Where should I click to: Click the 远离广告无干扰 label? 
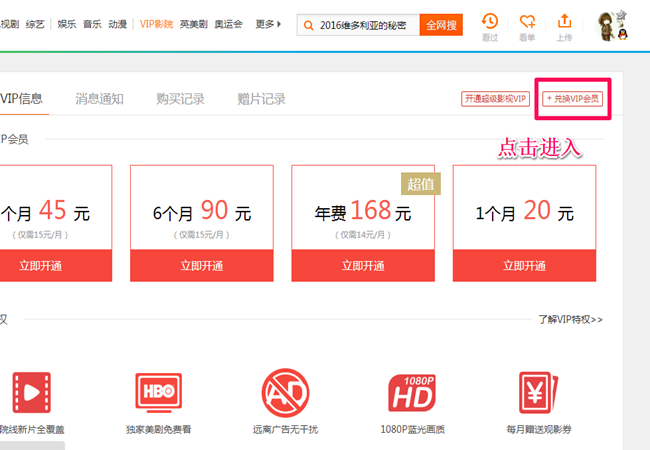tap(285, 429)
